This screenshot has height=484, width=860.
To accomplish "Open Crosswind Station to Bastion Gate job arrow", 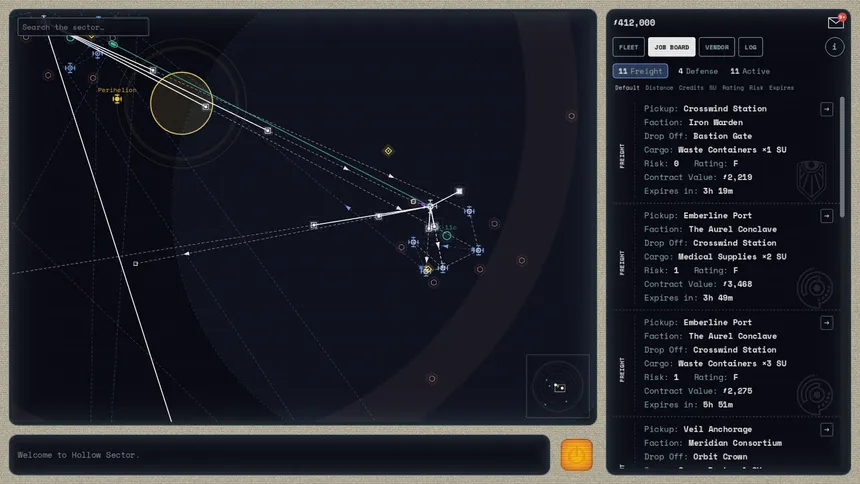I will click(x=827, y=109).
